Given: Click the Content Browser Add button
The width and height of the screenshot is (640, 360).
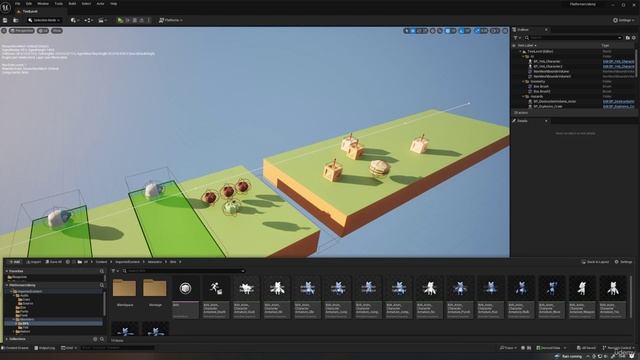Looking at the screenshot, I should [14, 262].
